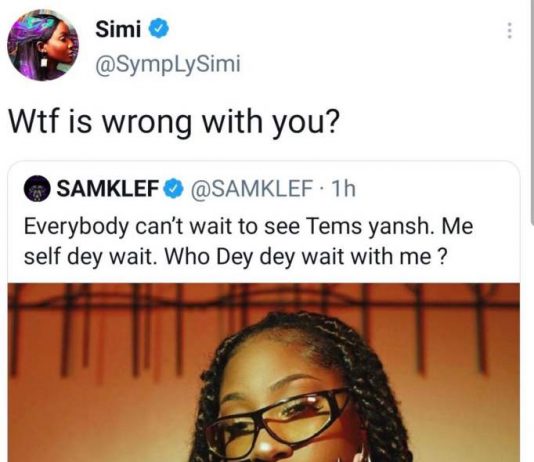Click the SAMKLEF round avatar icon
The width and height of the screenshot is (534, 462).
(x=37, y=189)
